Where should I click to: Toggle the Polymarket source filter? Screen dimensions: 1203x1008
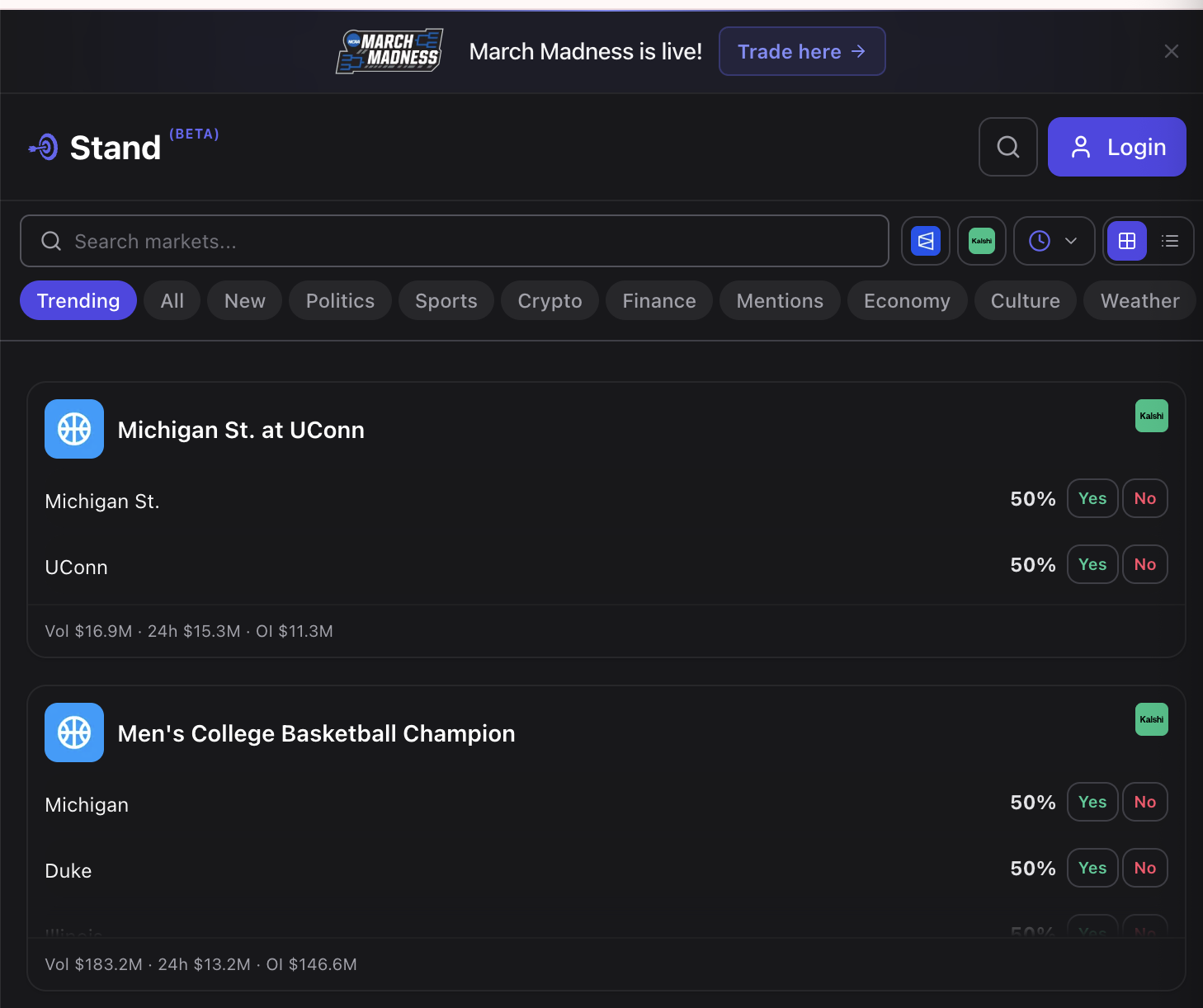point(925,241)
